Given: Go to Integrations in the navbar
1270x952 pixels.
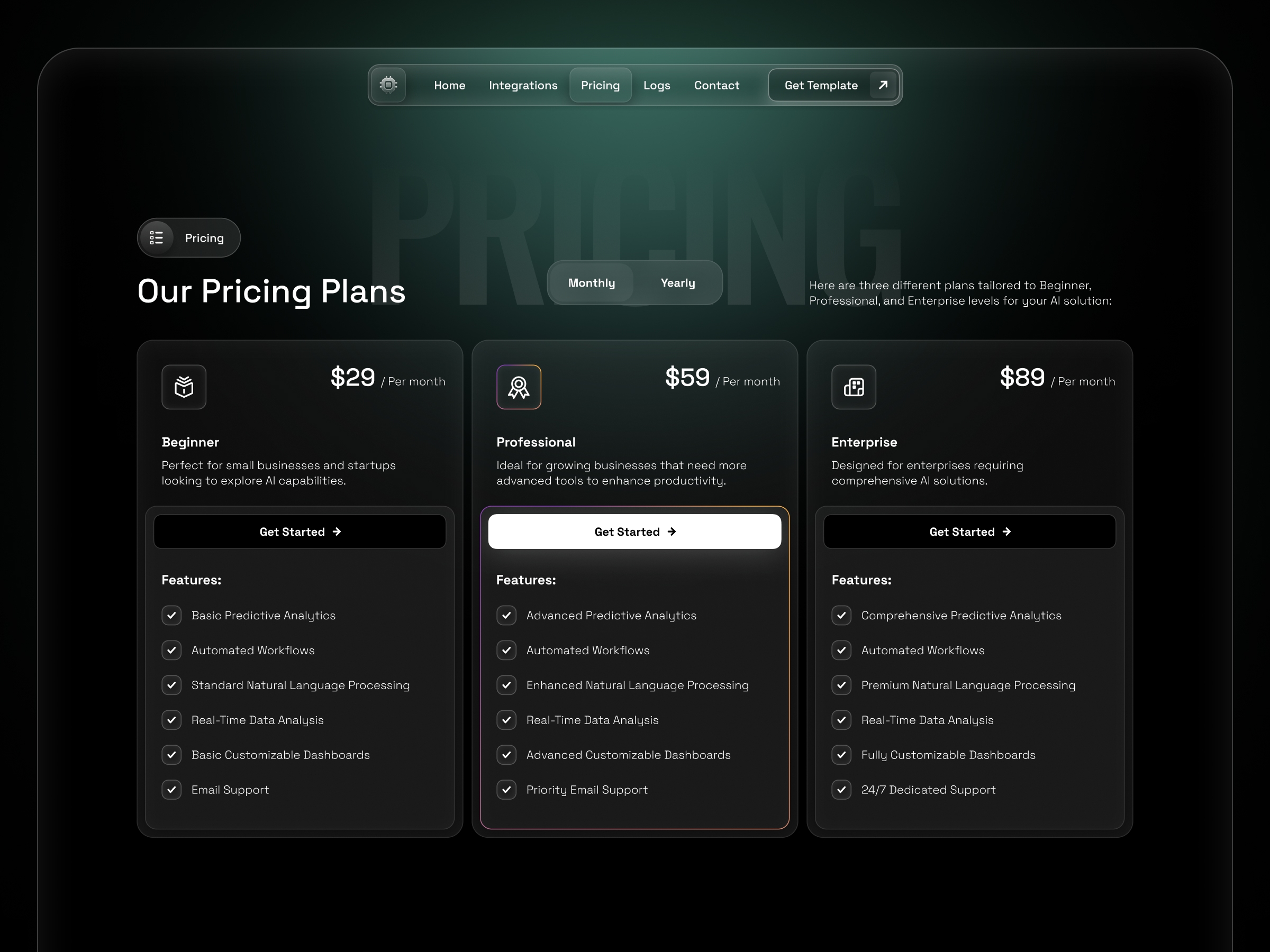Looking at the screenshot, I should click(523, 85).
